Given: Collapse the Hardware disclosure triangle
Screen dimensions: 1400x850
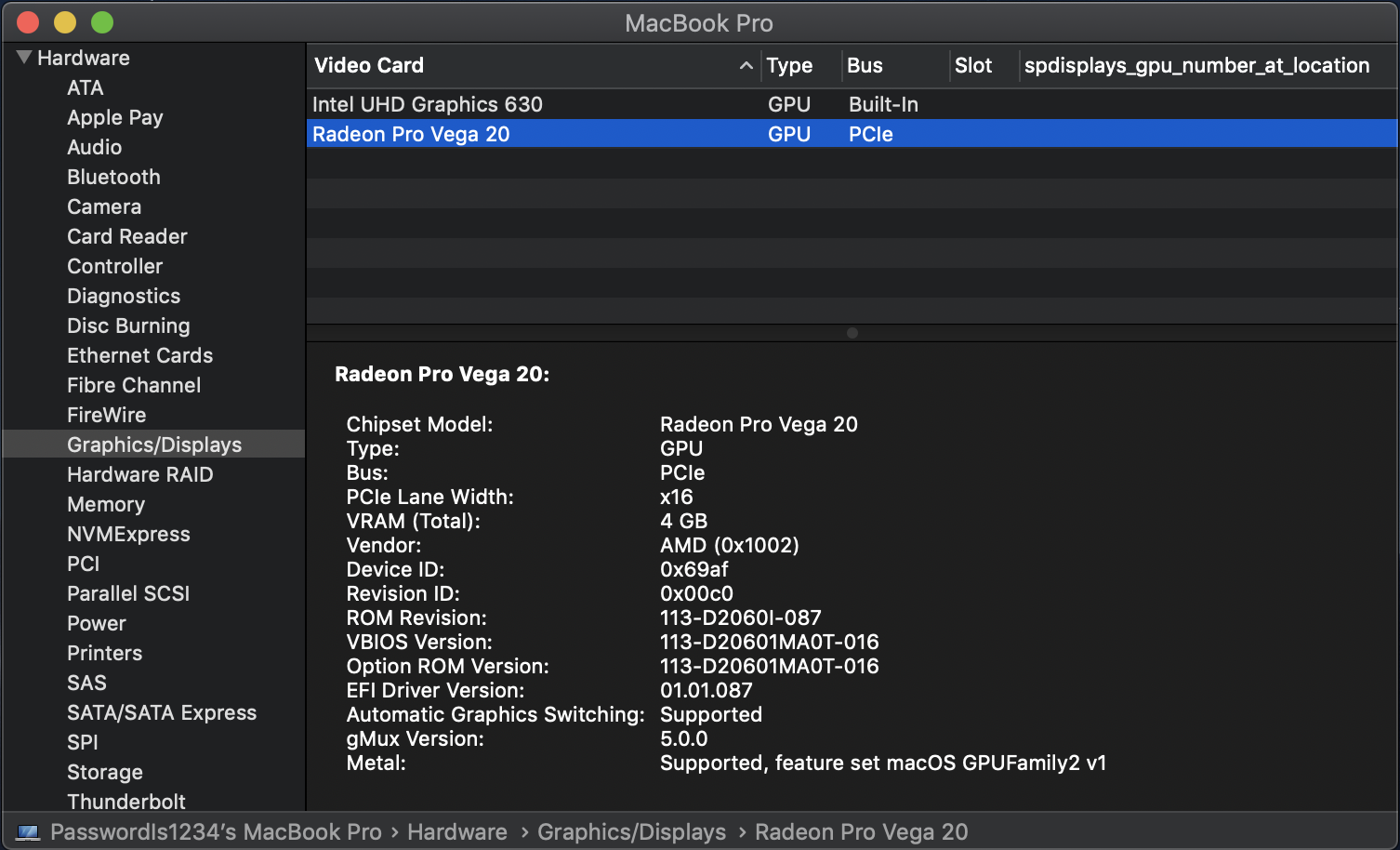Looking at the screenshot, I should 24,58.
